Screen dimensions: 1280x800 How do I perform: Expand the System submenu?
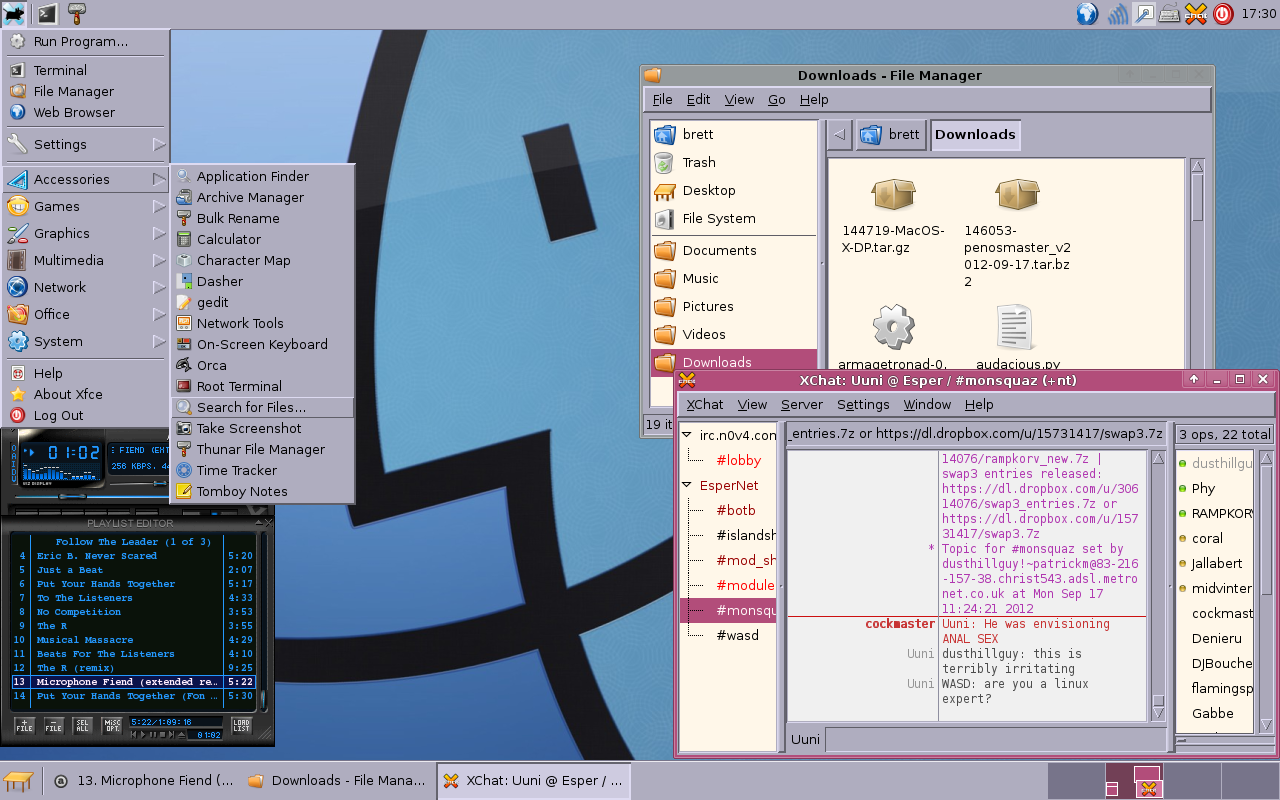click(x=86, y=341)
